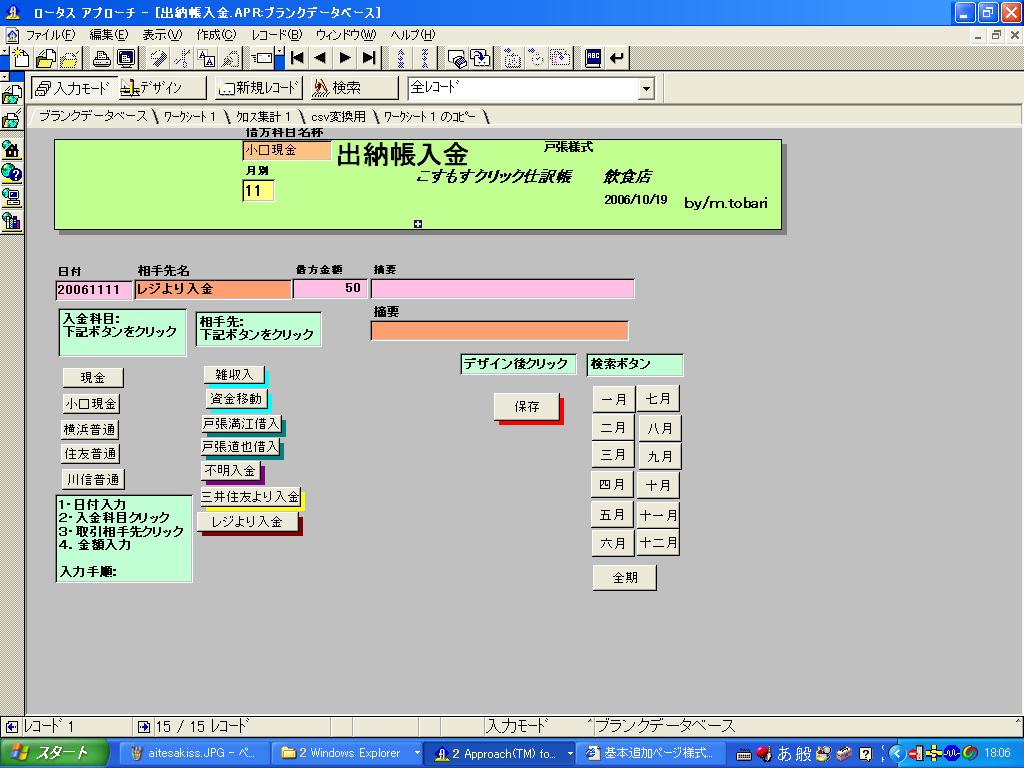Click the print preview monitor icon
Image resolution: width=1024 pixels, height=768 pixels.
(x=126, y=58)
